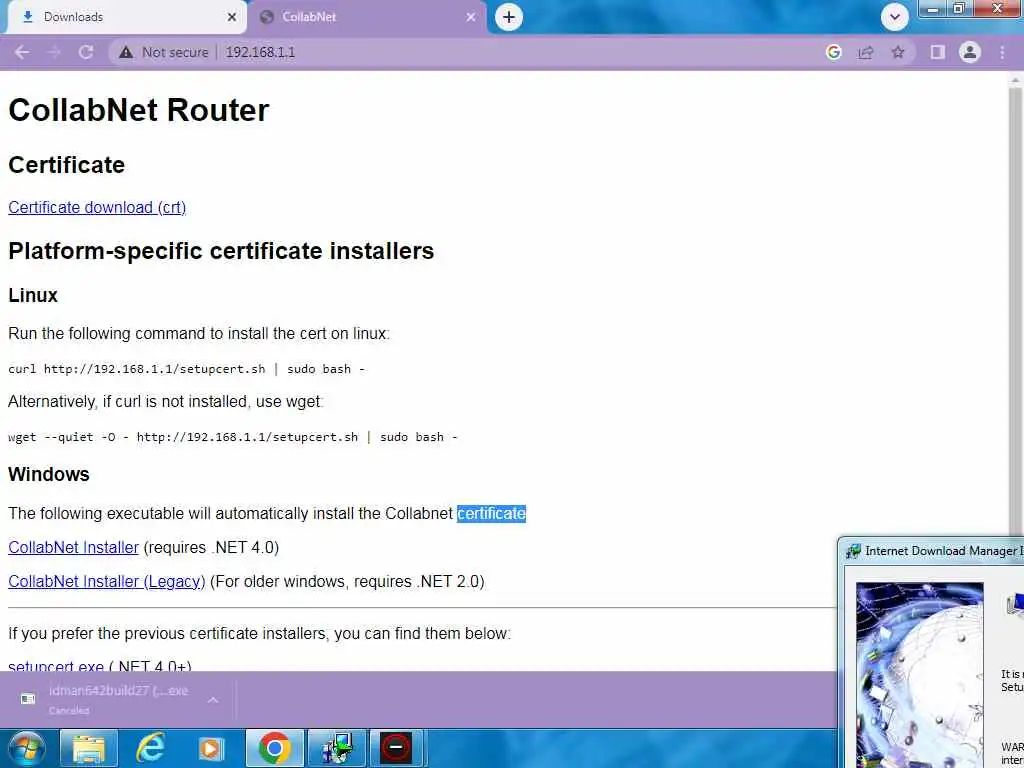
Task: Open CollabNet Installer (Legacy) link
Action: 107,581
